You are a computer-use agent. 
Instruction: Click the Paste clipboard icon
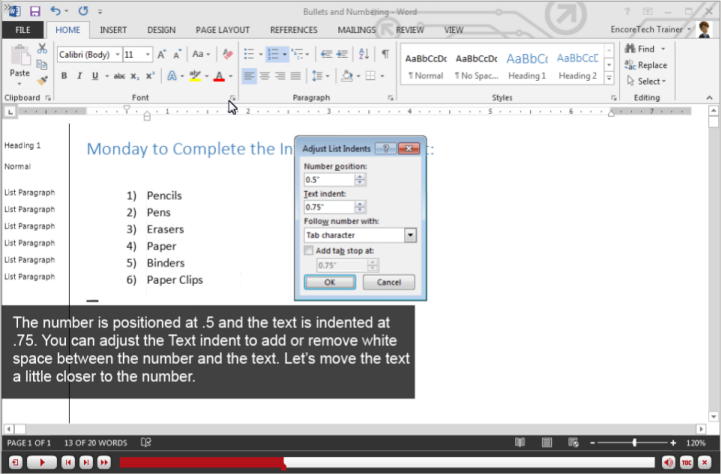tap(20, 57)
